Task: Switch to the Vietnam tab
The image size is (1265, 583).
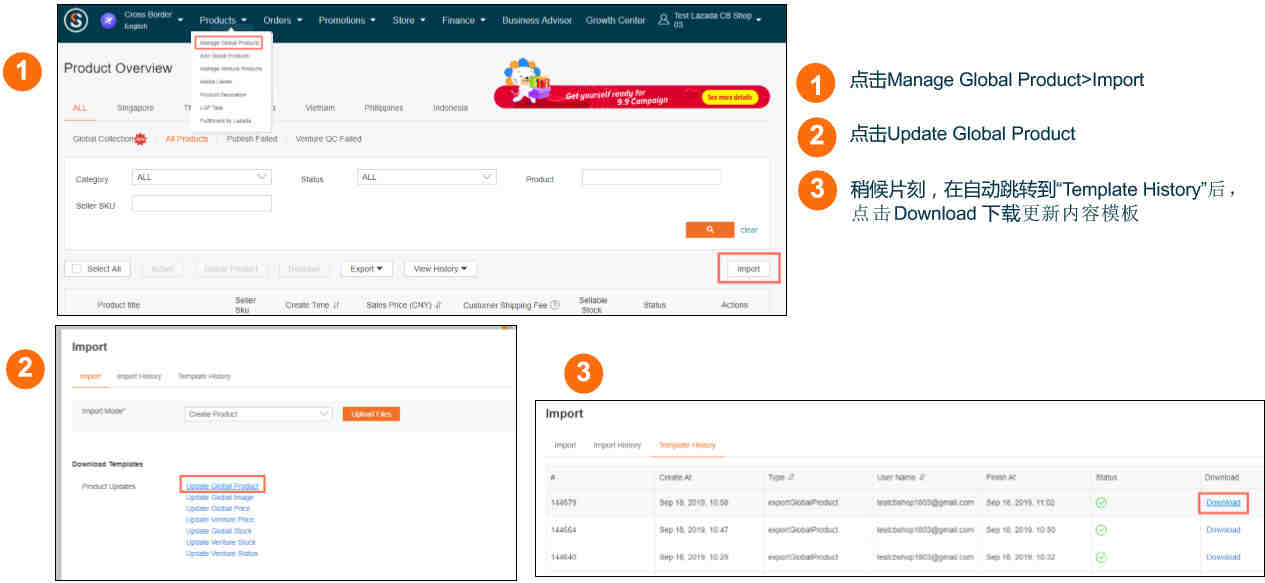Action: click(x=320, y=108)
